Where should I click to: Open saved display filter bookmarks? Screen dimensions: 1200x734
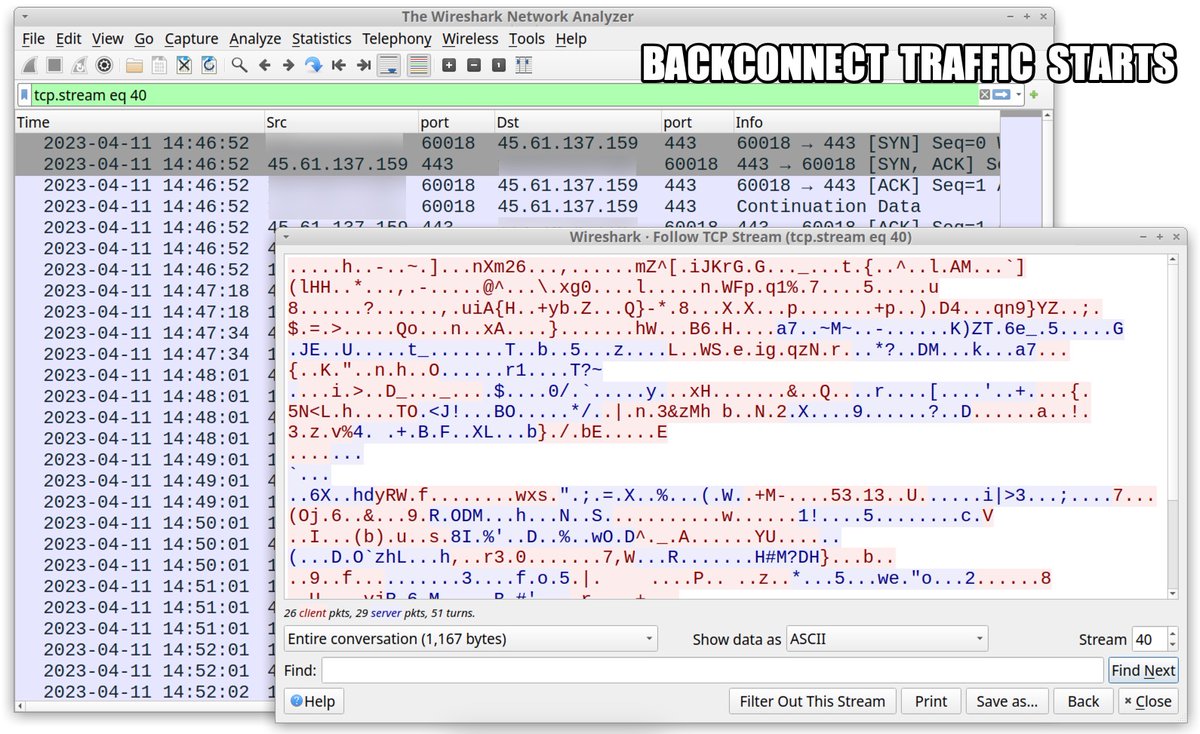(24, 93)
